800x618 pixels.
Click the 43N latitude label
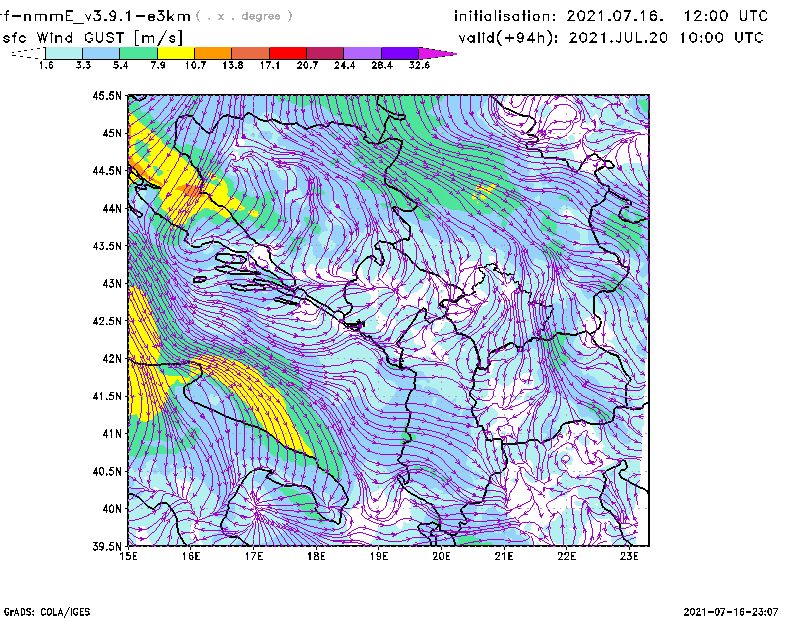click(112, 283)
